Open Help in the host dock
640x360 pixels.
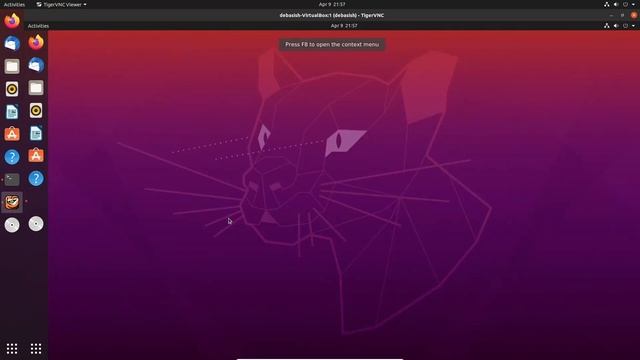click(x=12, y=157)
